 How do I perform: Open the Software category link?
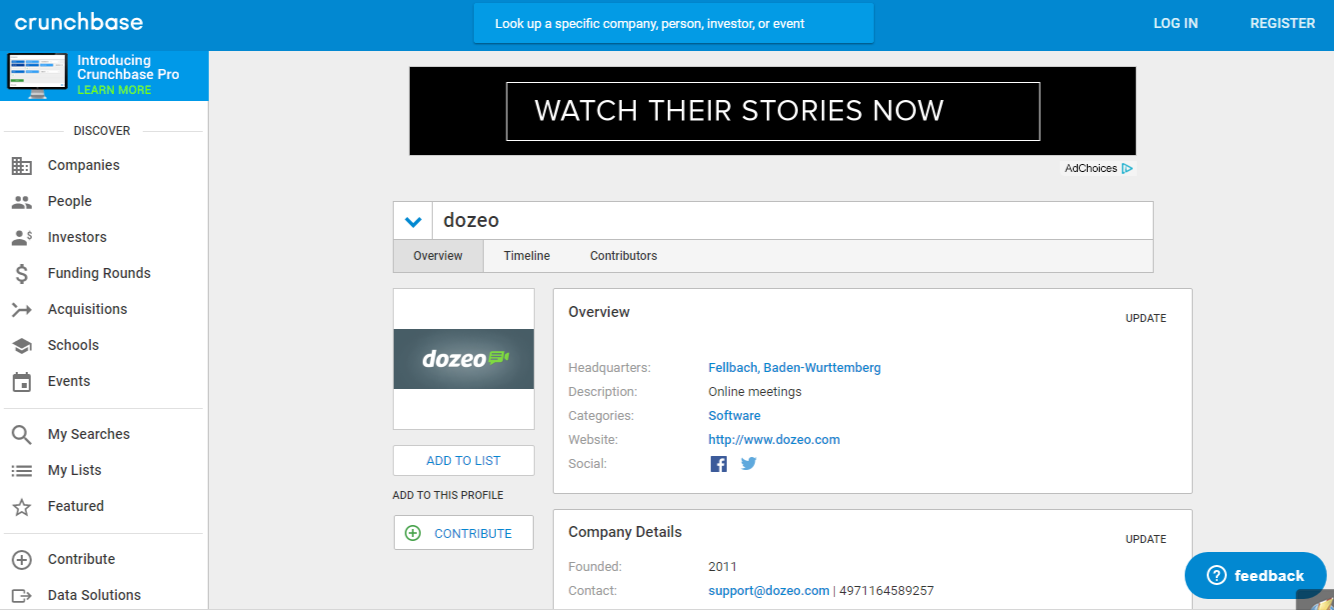pyautogui.click(x=734, y=416)
